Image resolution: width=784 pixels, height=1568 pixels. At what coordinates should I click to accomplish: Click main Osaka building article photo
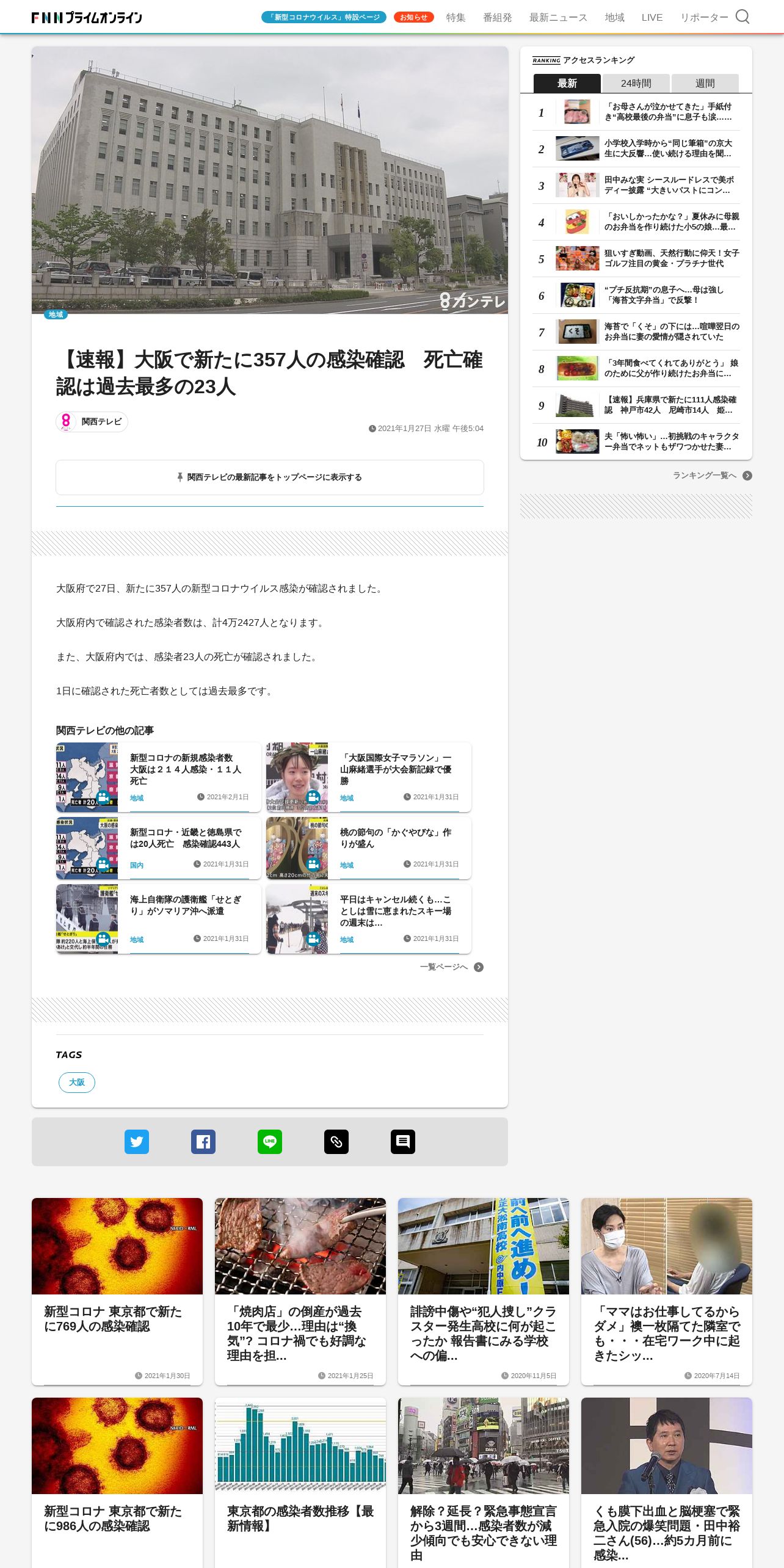pos(270,180)
